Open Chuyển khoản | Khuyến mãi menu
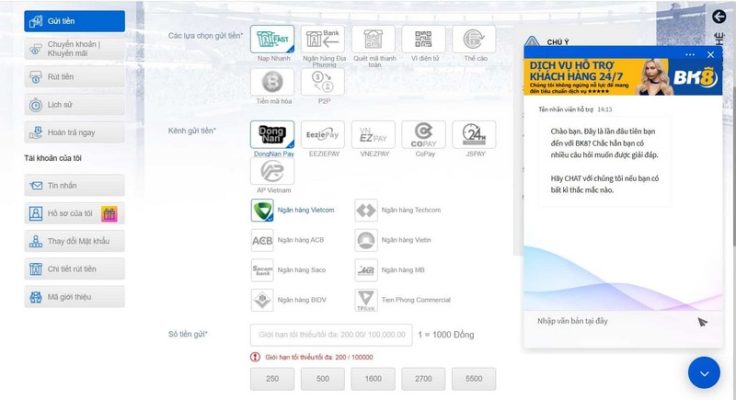Viewport: 736px width, 400px height. pyautogui.click(x=75, y=49)
